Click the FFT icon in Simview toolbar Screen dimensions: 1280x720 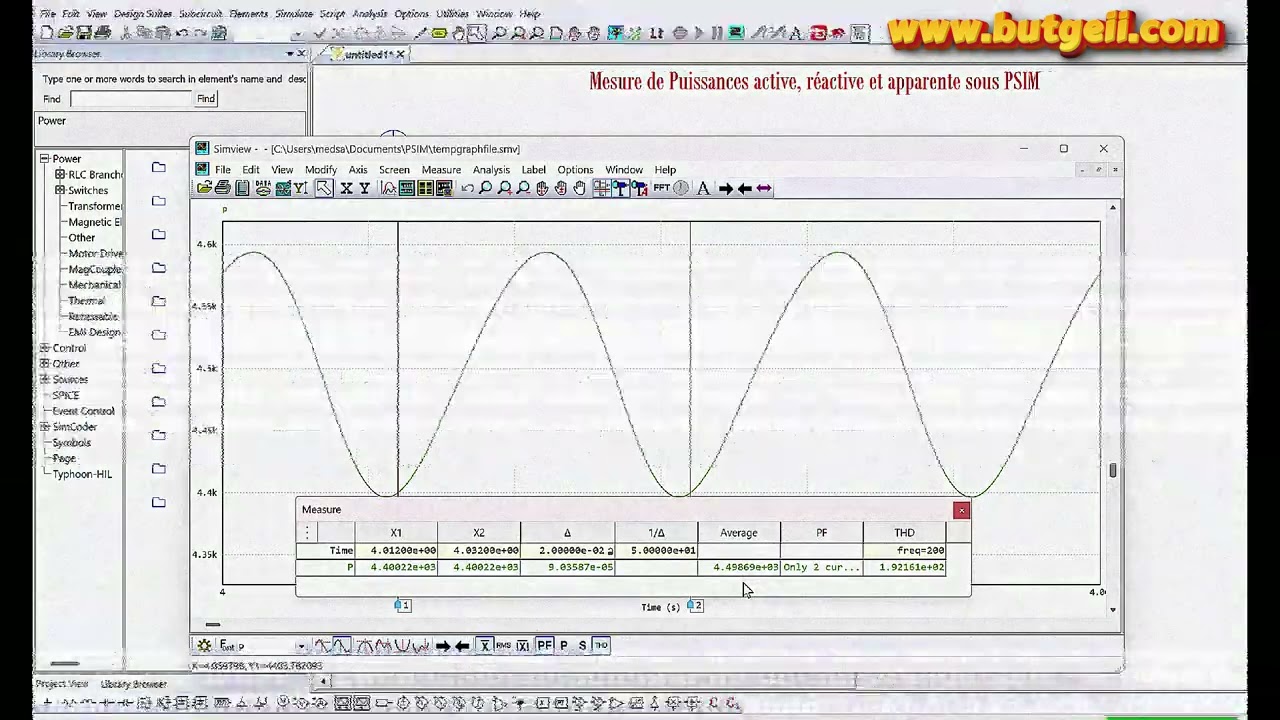[661, 188]
